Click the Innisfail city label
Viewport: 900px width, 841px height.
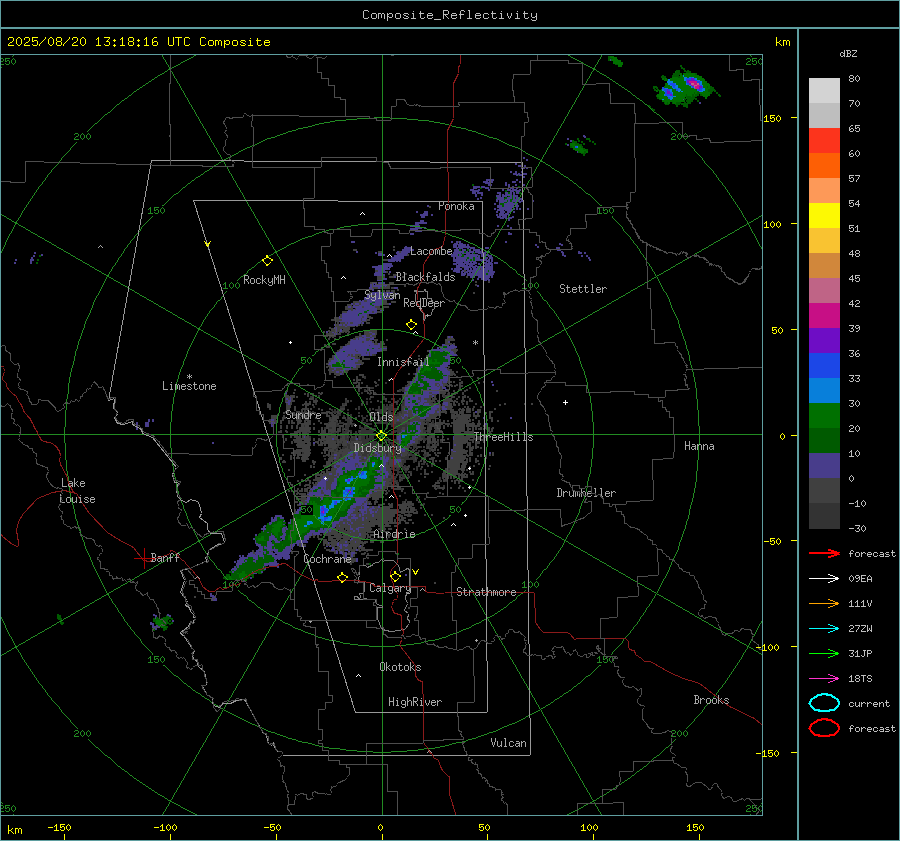coord(403,362)
